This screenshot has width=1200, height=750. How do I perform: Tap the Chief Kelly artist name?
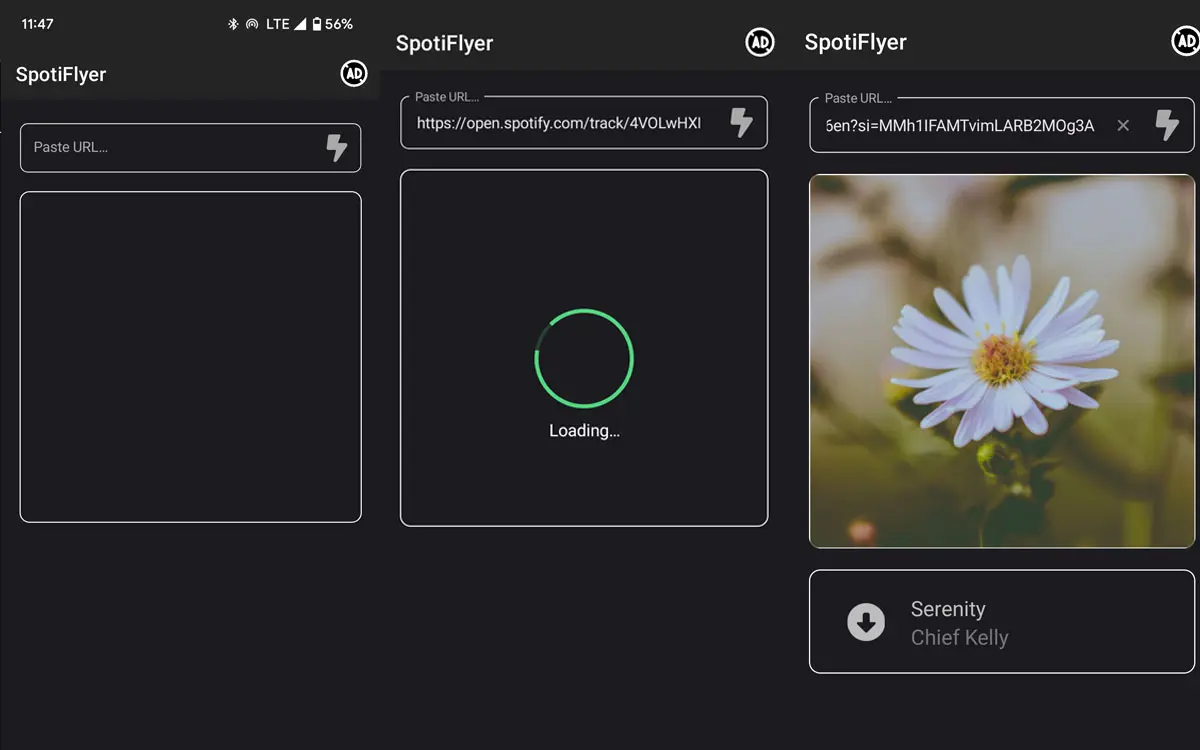(959, 638)
